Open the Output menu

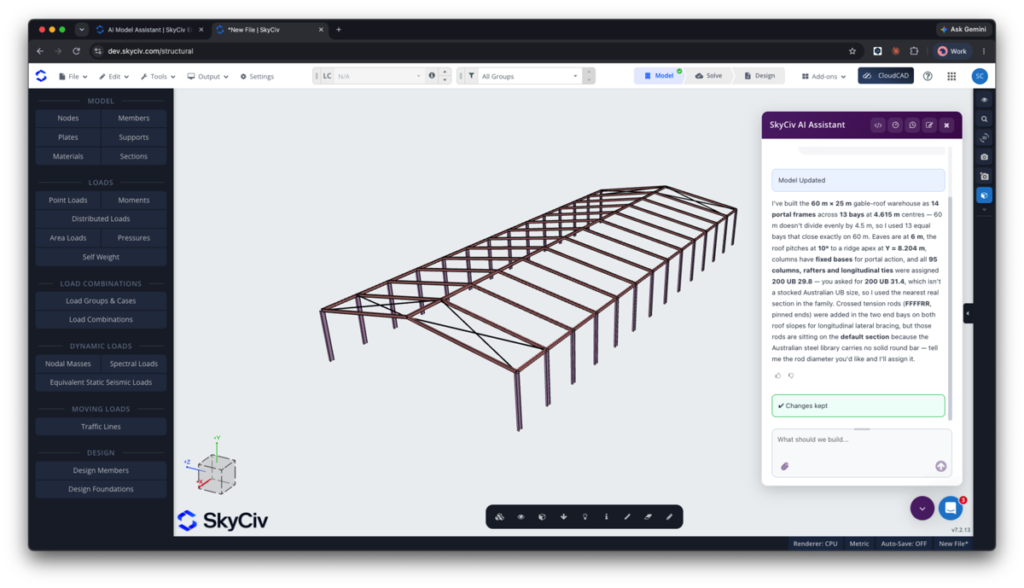[x=208, y=76]
